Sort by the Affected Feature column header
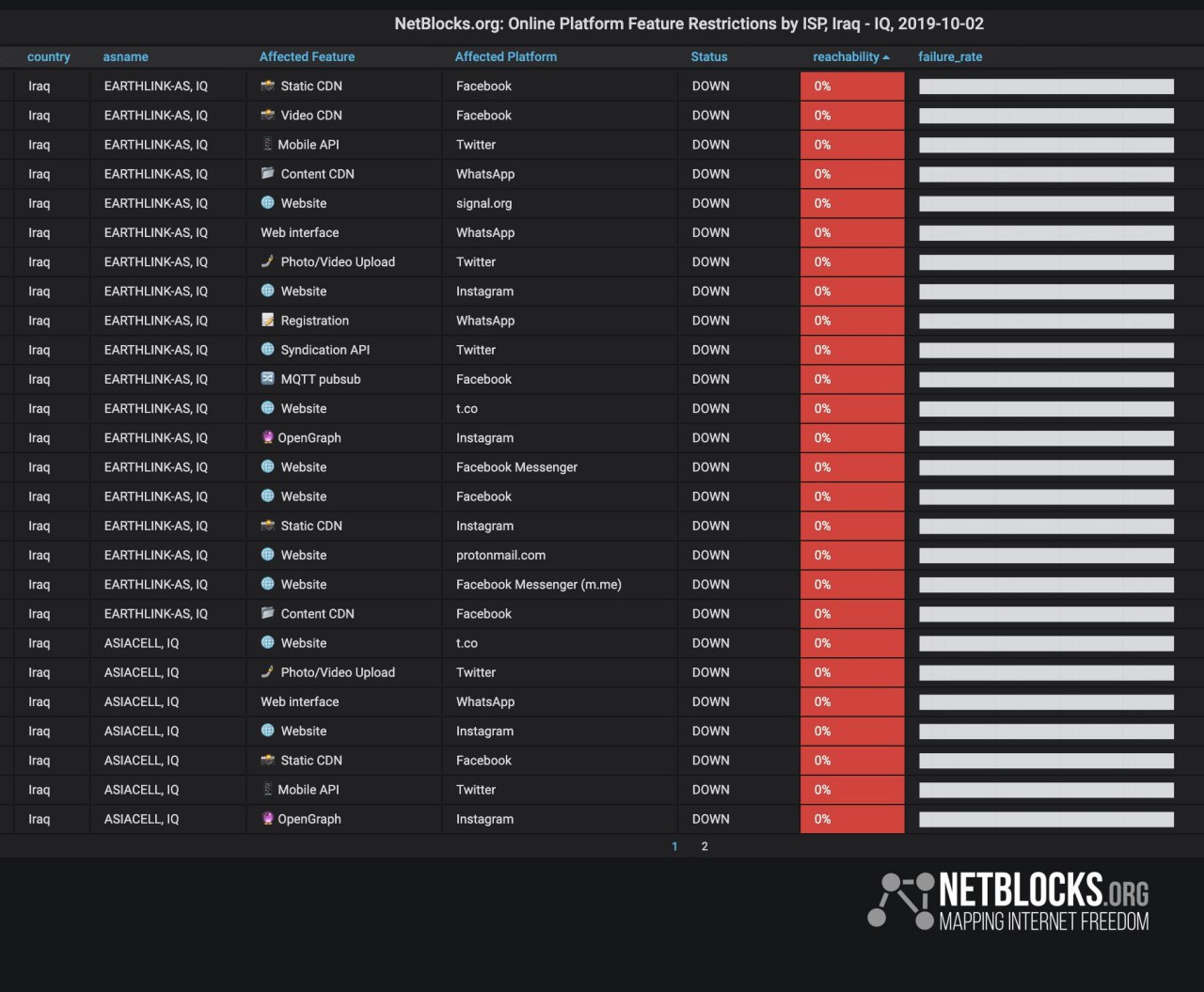This screenshot has height=992, width=1204. (307, 56)
